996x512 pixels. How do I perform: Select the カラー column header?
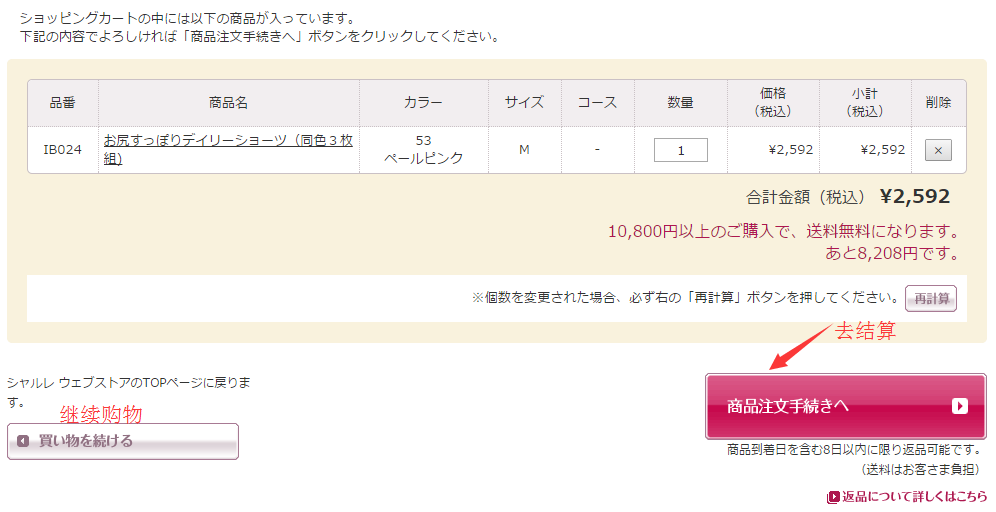click(423, 102)
